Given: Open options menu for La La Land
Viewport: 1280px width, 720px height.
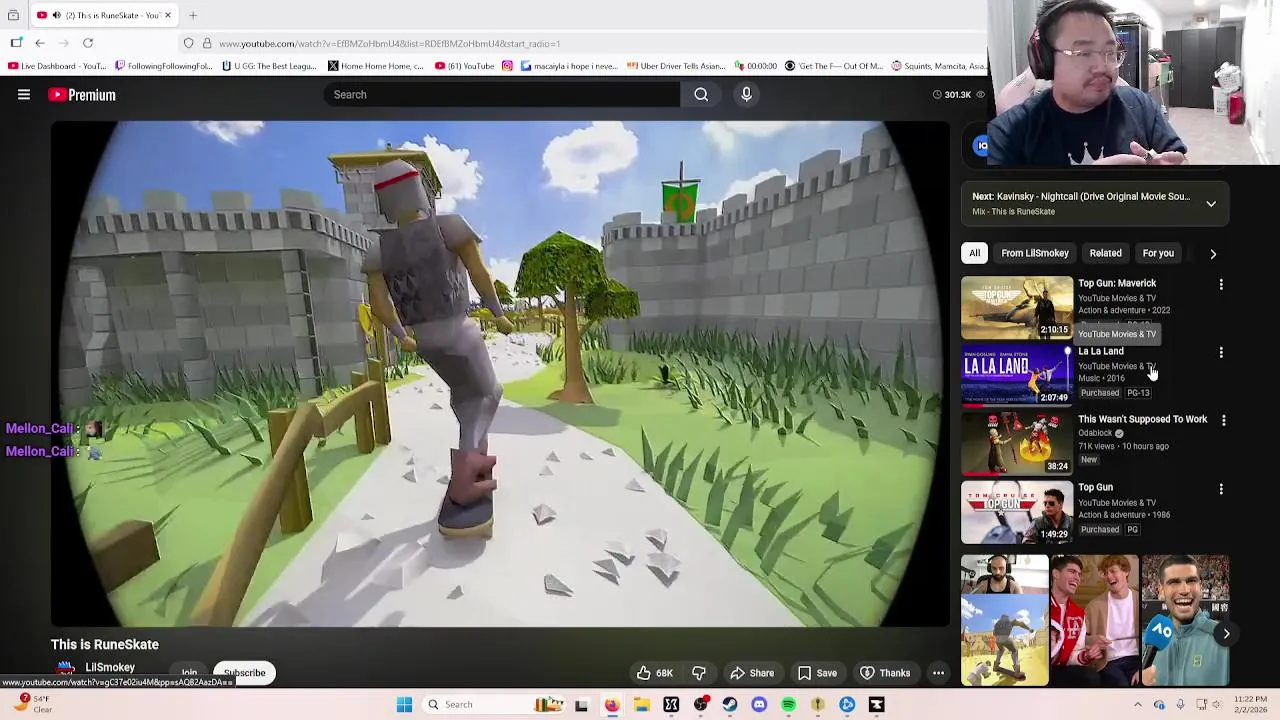Looking at the screenshot, I should click(x=1221, y=353).
